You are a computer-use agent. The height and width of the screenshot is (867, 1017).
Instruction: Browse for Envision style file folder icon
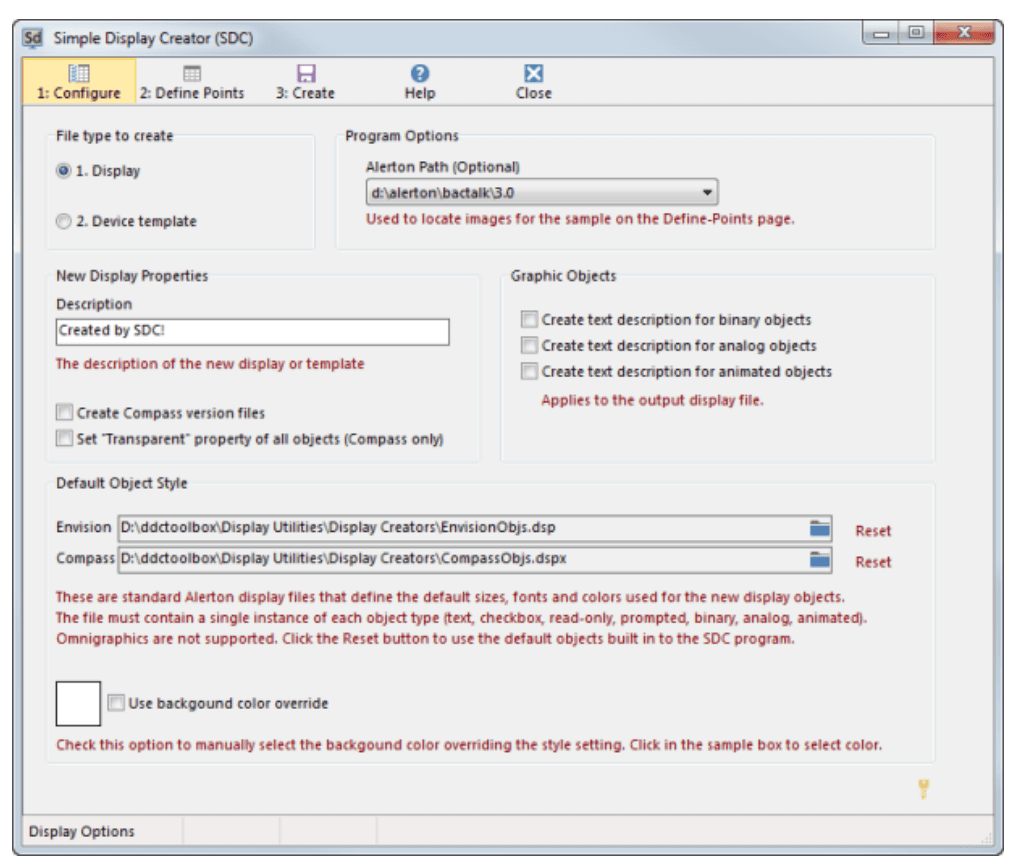tap(820, 529)
